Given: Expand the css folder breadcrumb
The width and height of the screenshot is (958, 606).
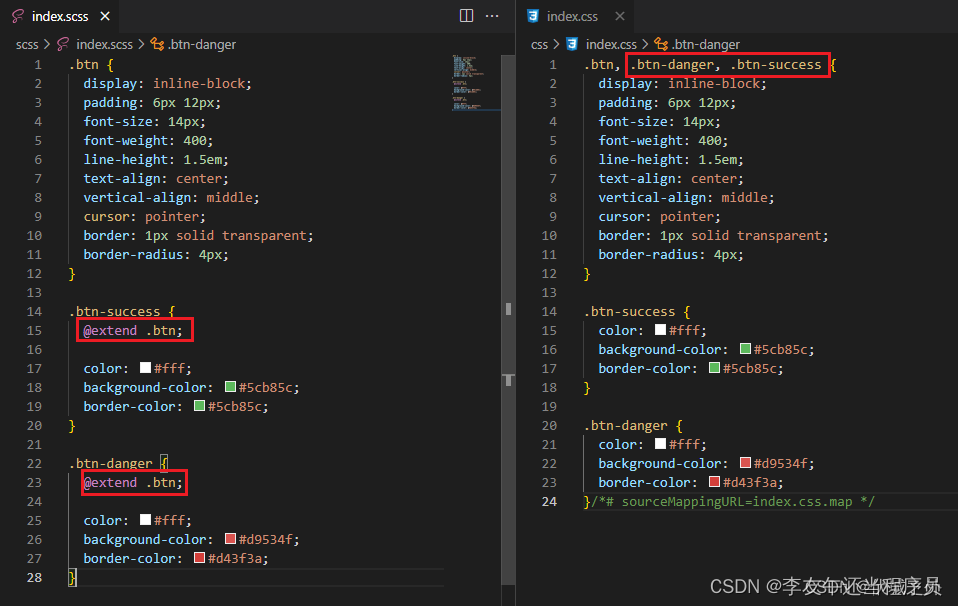Looking at the screenshot, I should tap(538, 44).
